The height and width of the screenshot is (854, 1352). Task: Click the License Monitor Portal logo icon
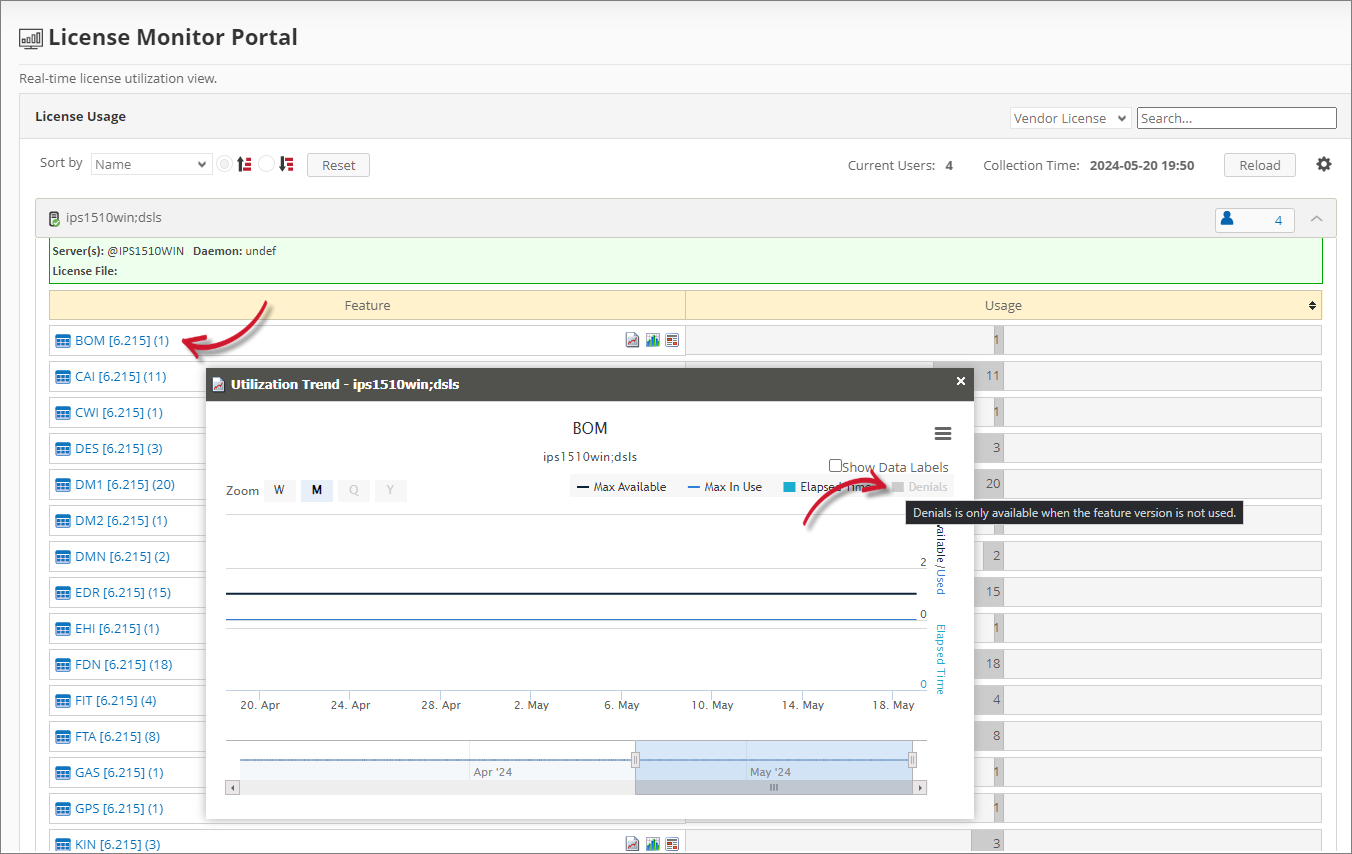tap(31, 38)
